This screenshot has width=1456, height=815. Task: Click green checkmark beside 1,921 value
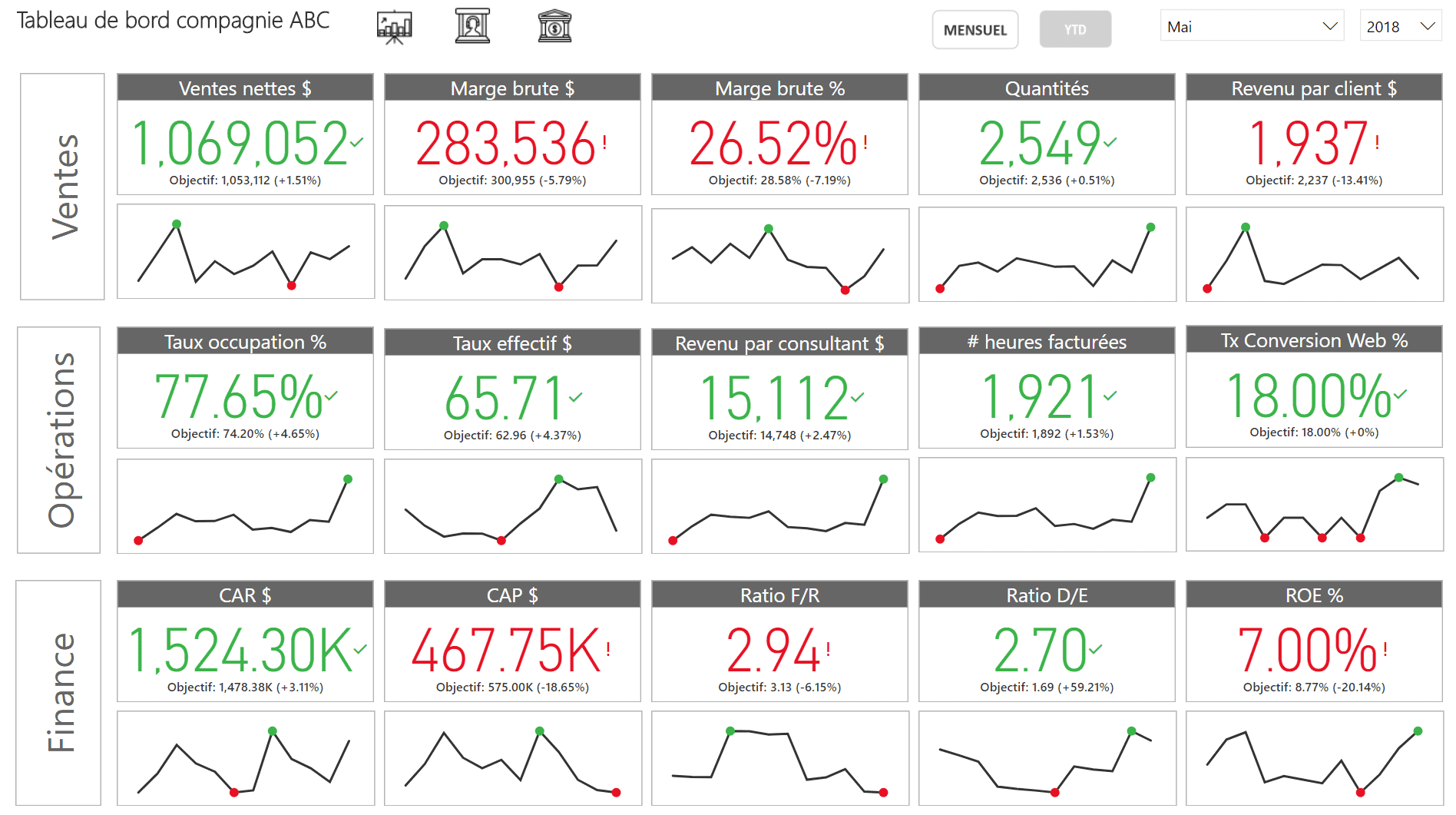click(x=1110, y=396)
